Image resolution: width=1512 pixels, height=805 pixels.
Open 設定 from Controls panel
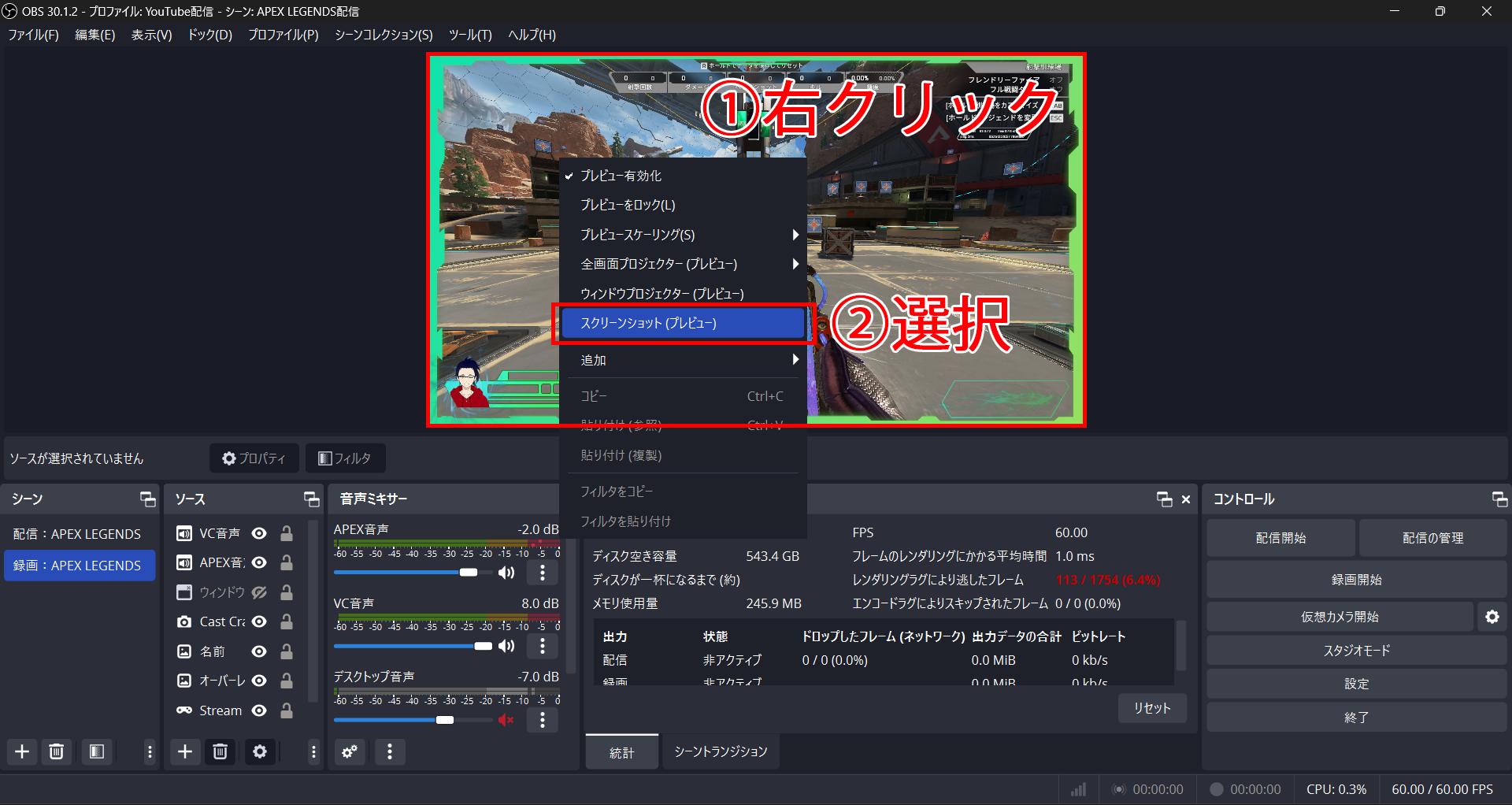point(1357,684)
